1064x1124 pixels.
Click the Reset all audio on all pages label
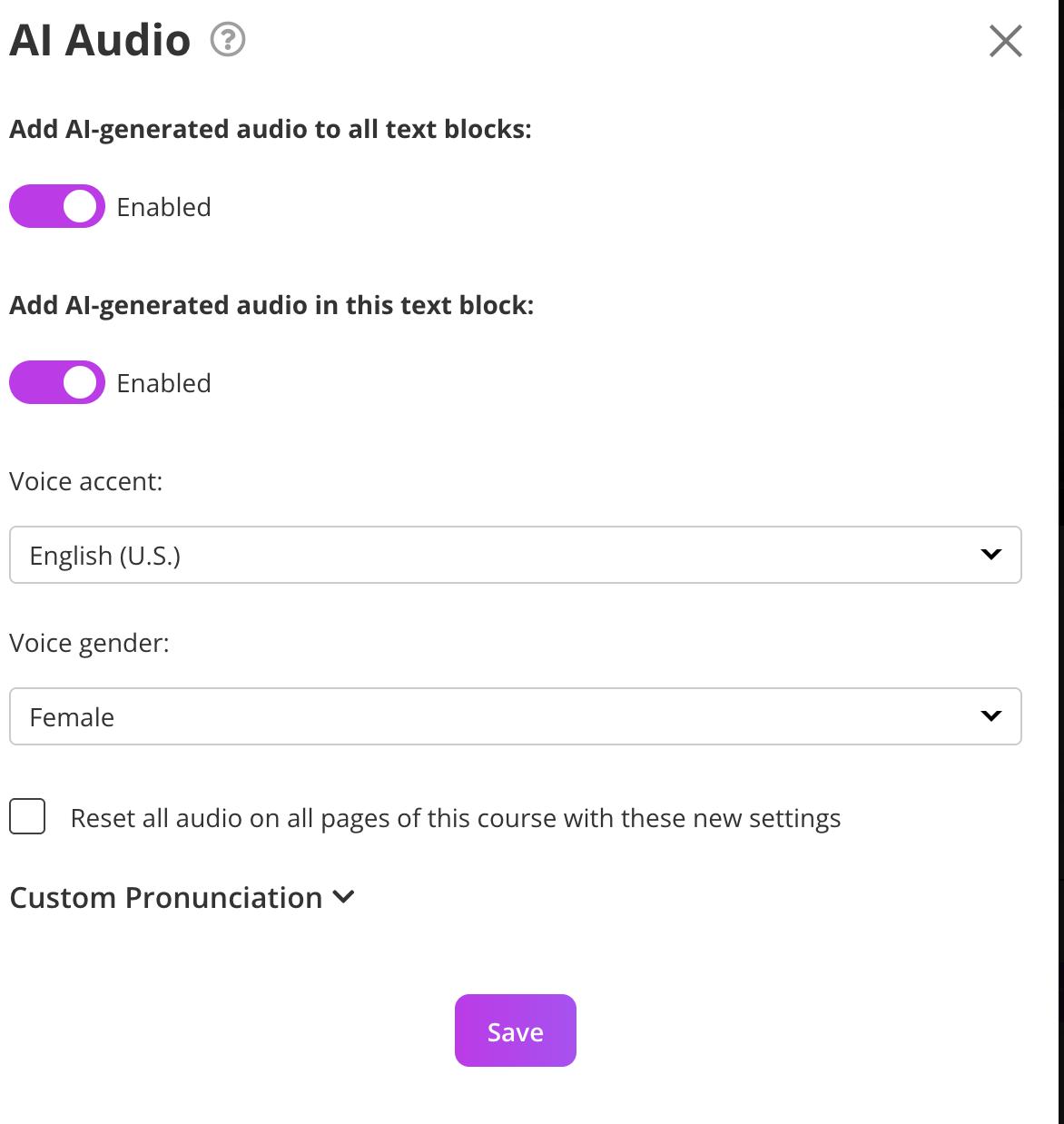point(455,818)
